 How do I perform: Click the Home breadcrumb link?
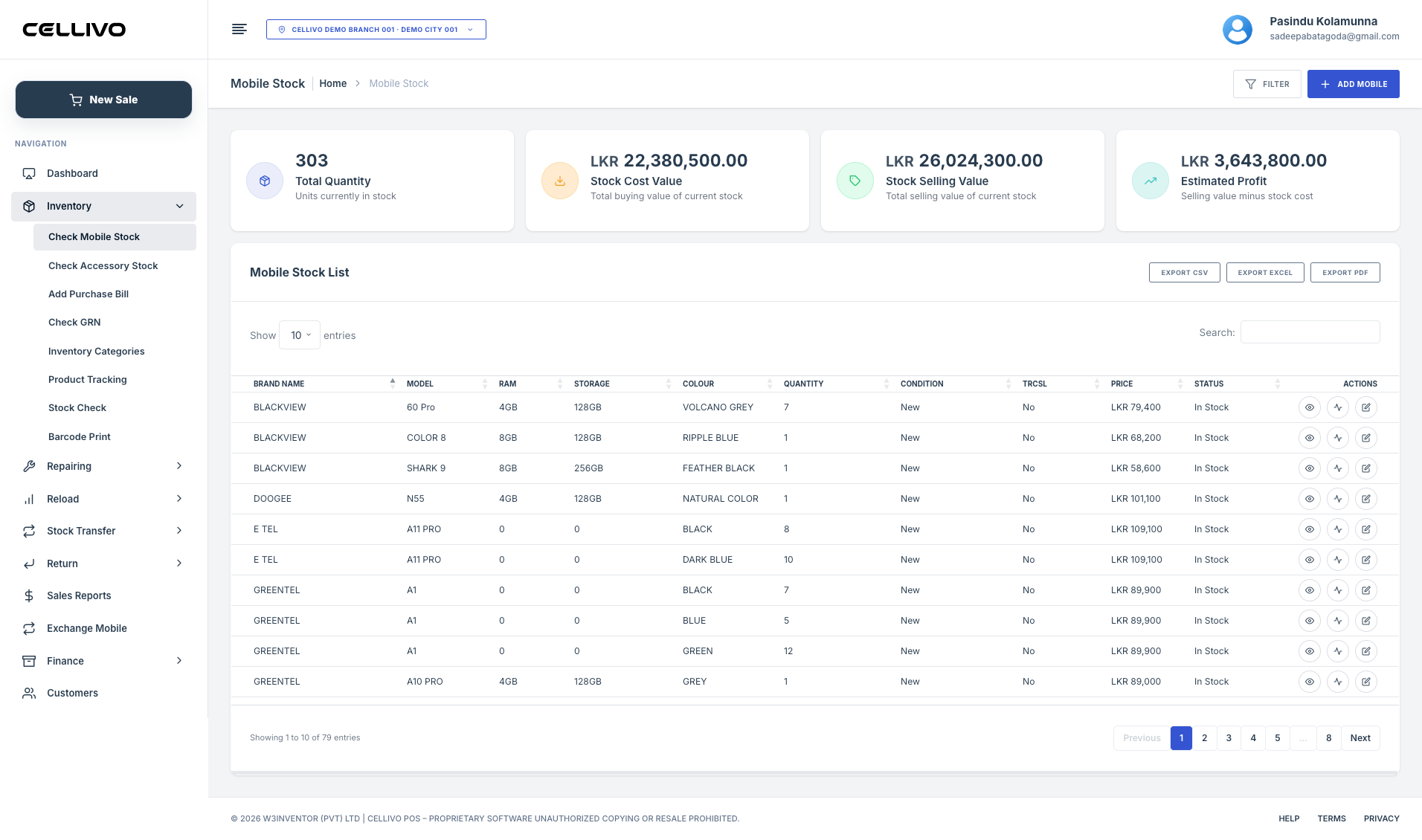[x=332, y=83]
